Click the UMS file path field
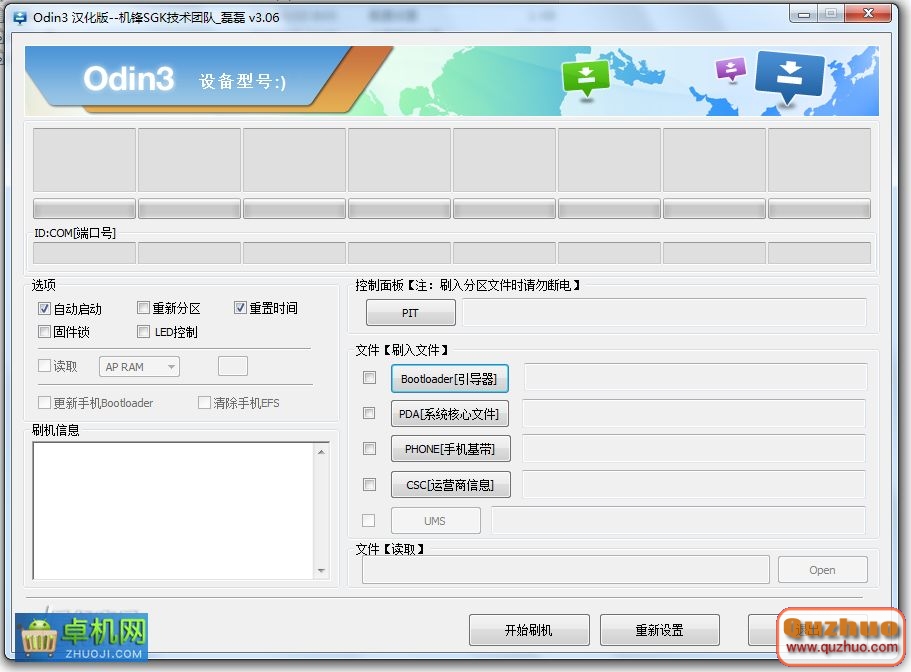 click(679, 520)
